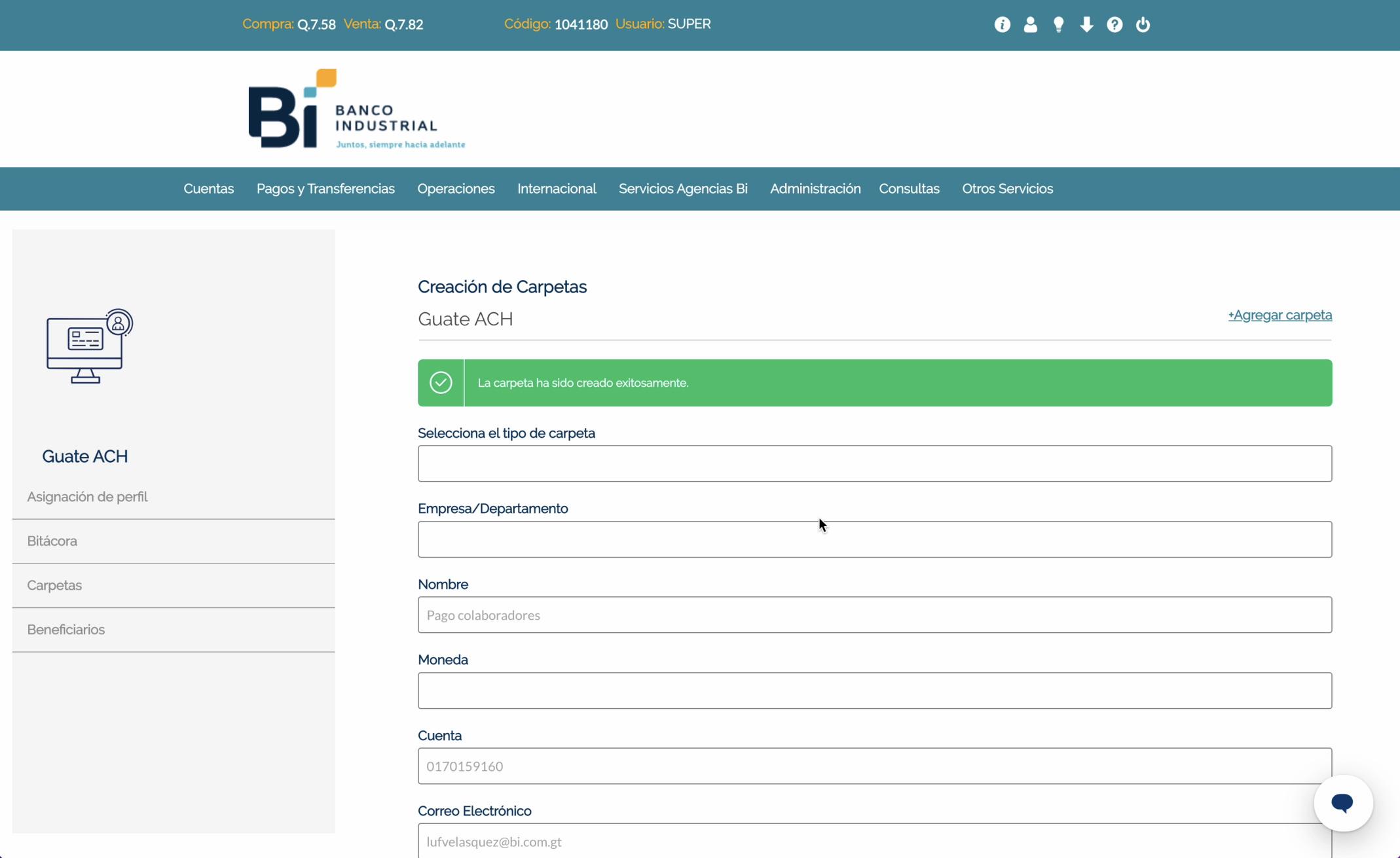The height and width of the screenshot is (858, 1400).
Task: Open Bitácora in the sidebar
Action: 52,541
